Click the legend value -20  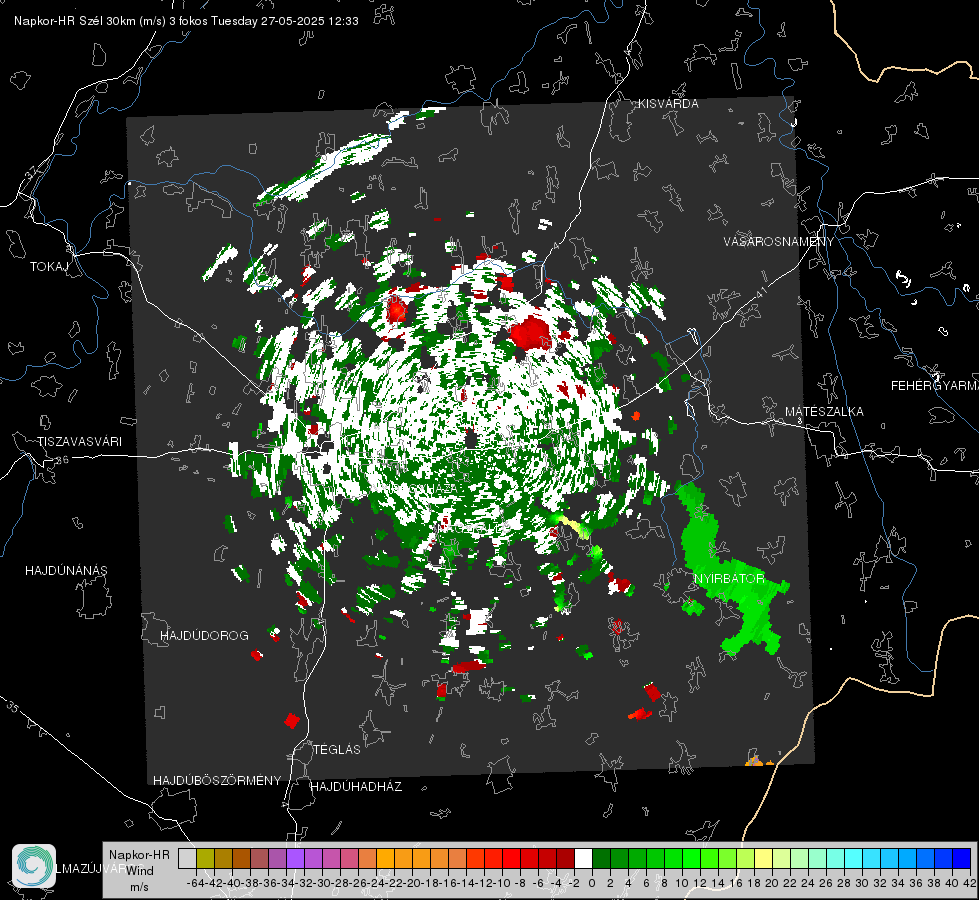coord(412,883)
